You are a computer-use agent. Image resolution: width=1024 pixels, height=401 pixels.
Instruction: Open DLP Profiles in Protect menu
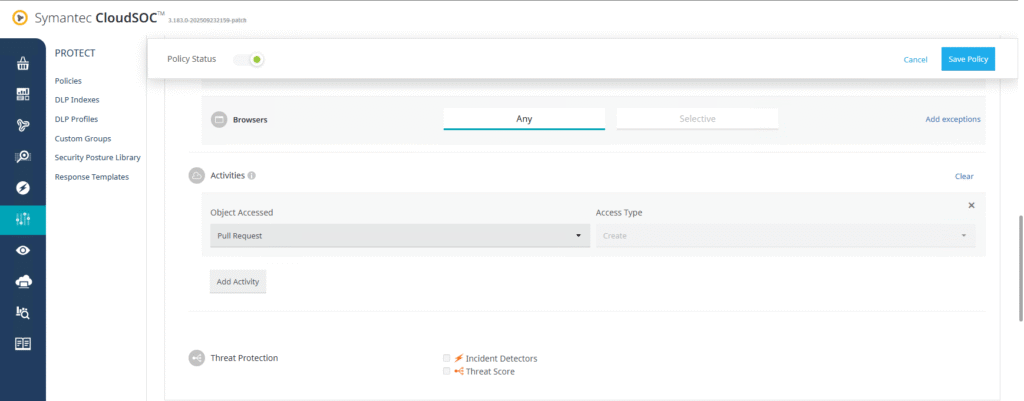77,119
